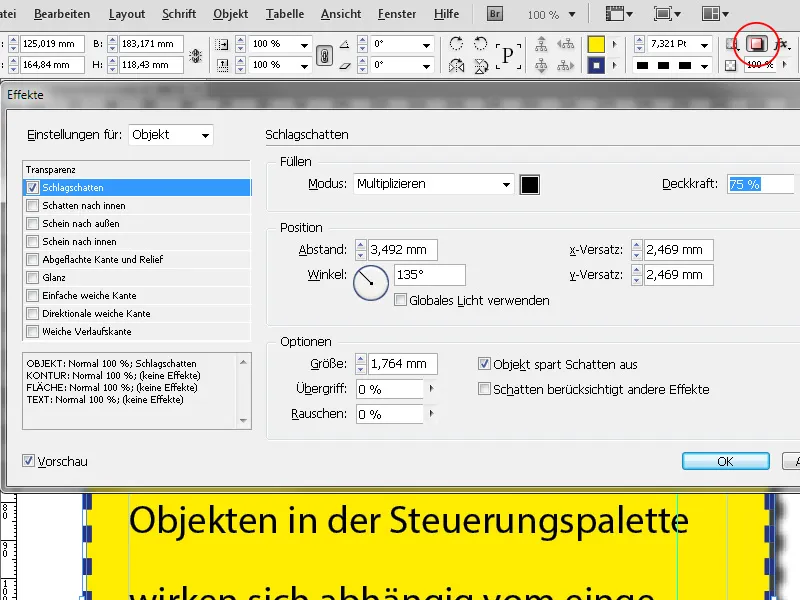The width and height of the screenshot is (800, 600).
Task: Open the Tabelle menu
Action: tap(285, 14)
